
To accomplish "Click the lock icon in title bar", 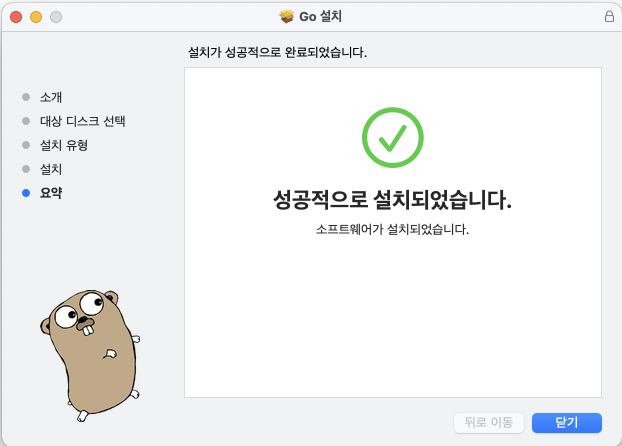I will 609,16.
